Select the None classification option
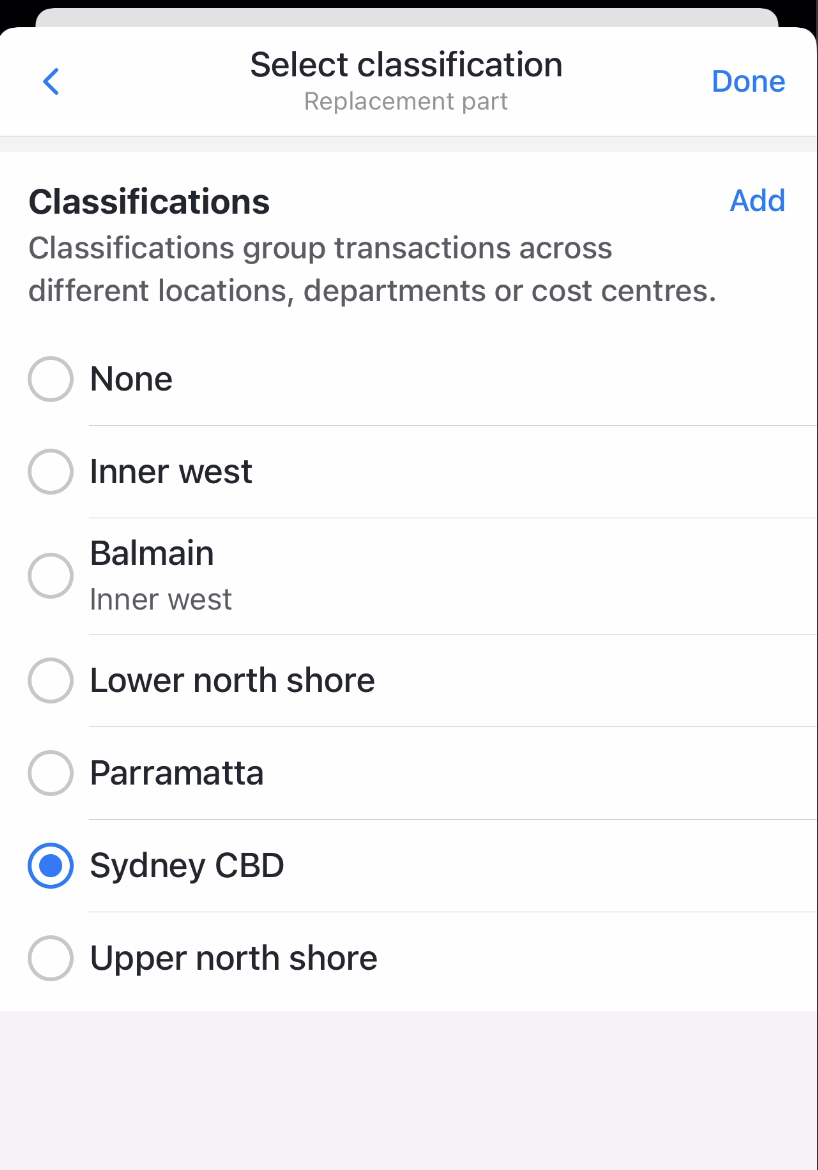Viewport: 818px width, 1170px height. click(x=50, y=379)
